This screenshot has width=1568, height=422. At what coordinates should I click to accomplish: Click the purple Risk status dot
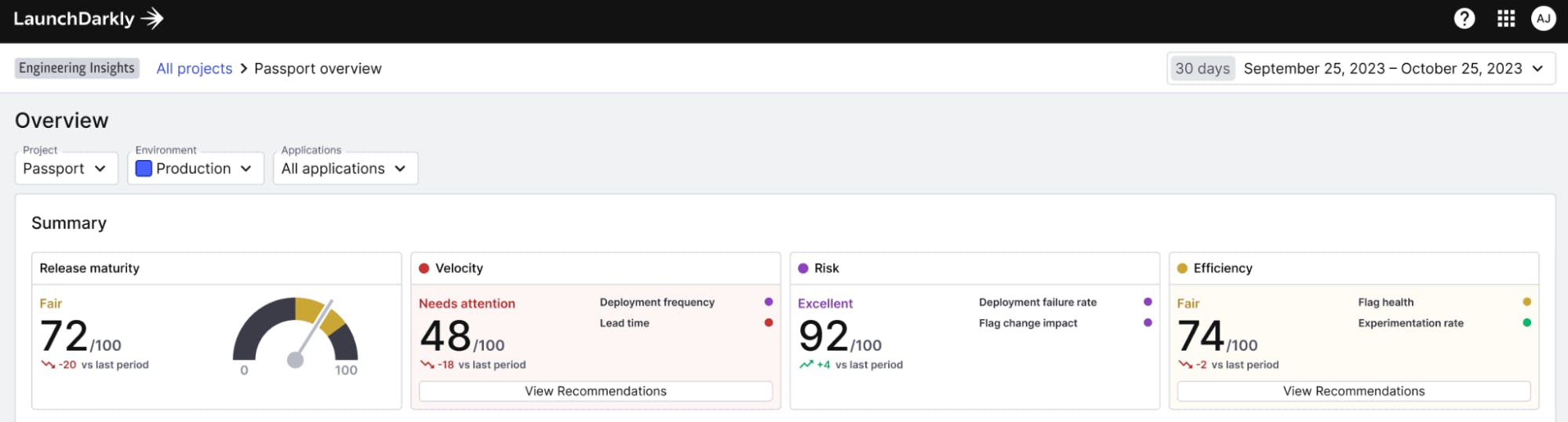802,268
